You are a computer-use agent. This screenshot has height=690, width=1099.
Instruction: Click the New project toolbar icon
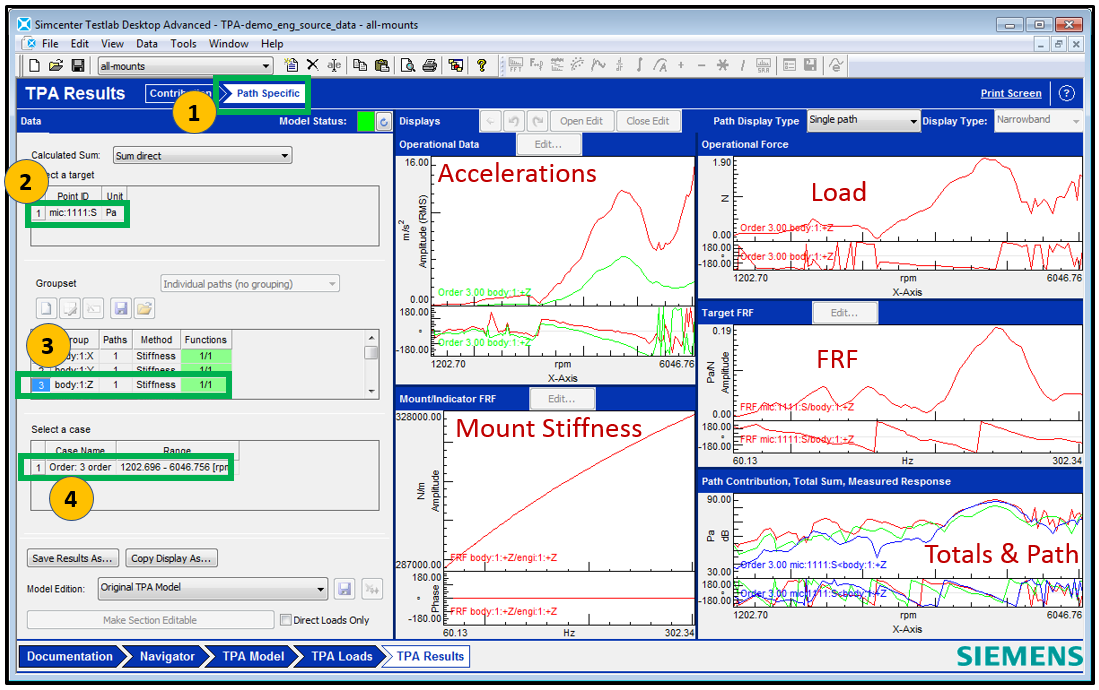click(34, 66)
